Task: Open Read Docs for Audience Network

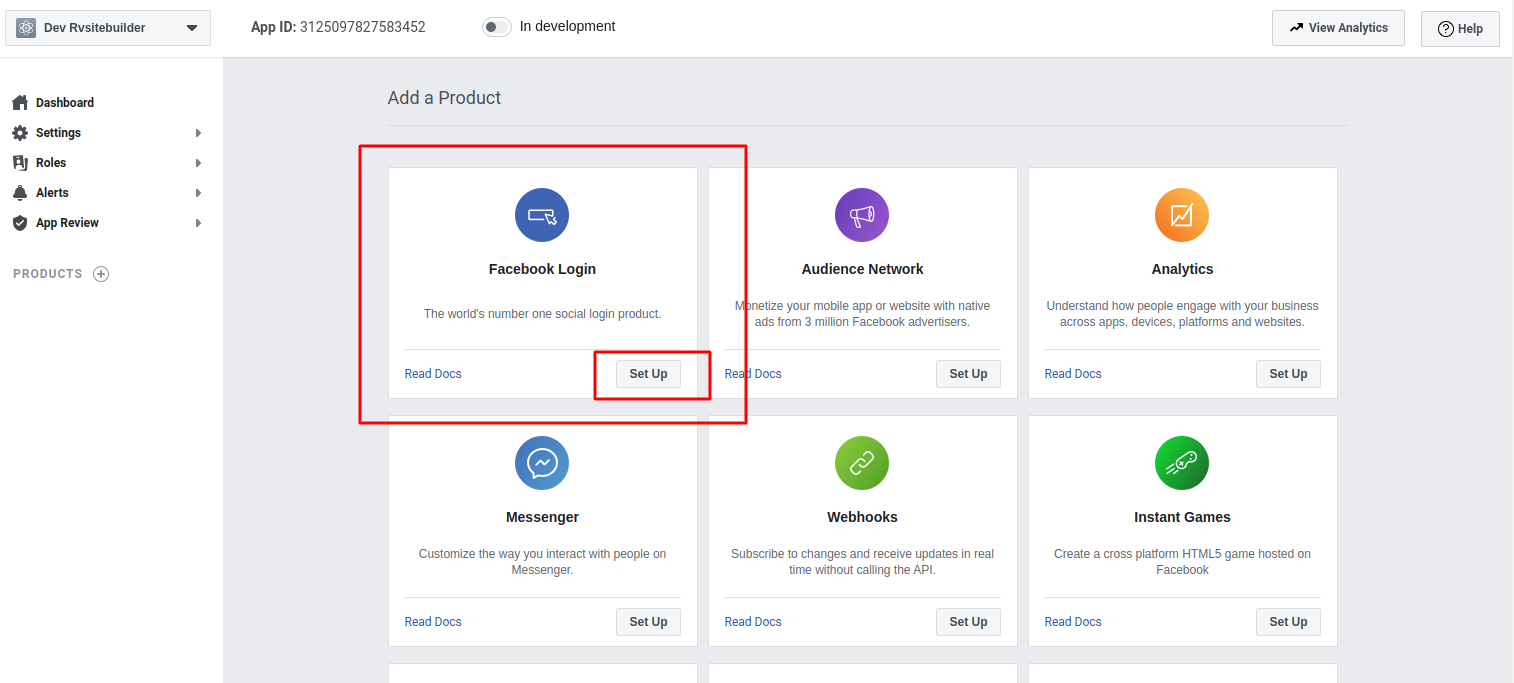Action: tap(753, 374)
